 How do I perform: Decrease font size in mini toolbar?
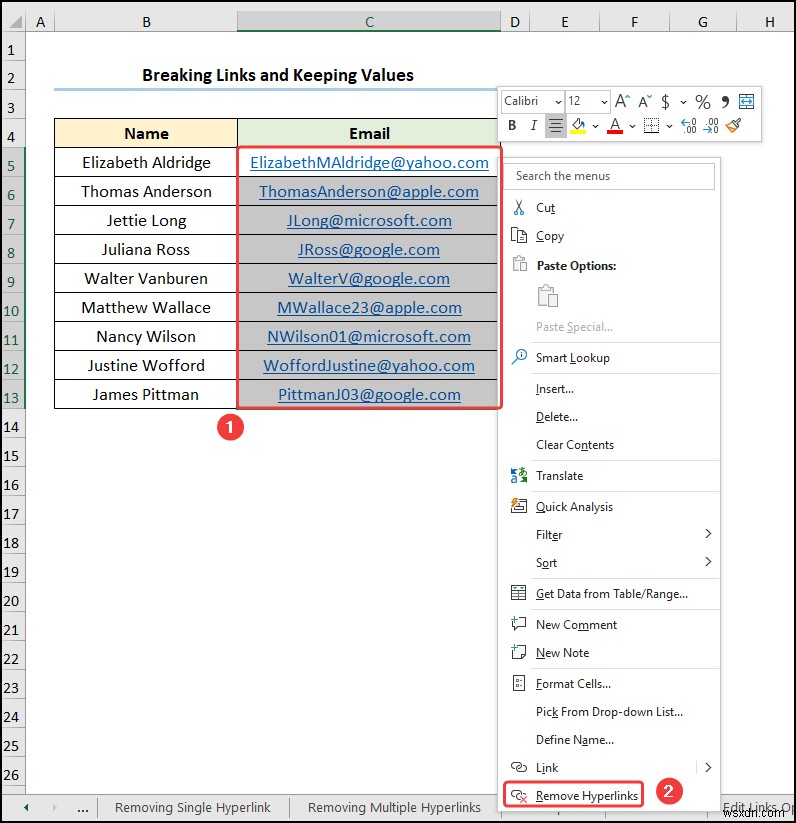tap(645, 101)
